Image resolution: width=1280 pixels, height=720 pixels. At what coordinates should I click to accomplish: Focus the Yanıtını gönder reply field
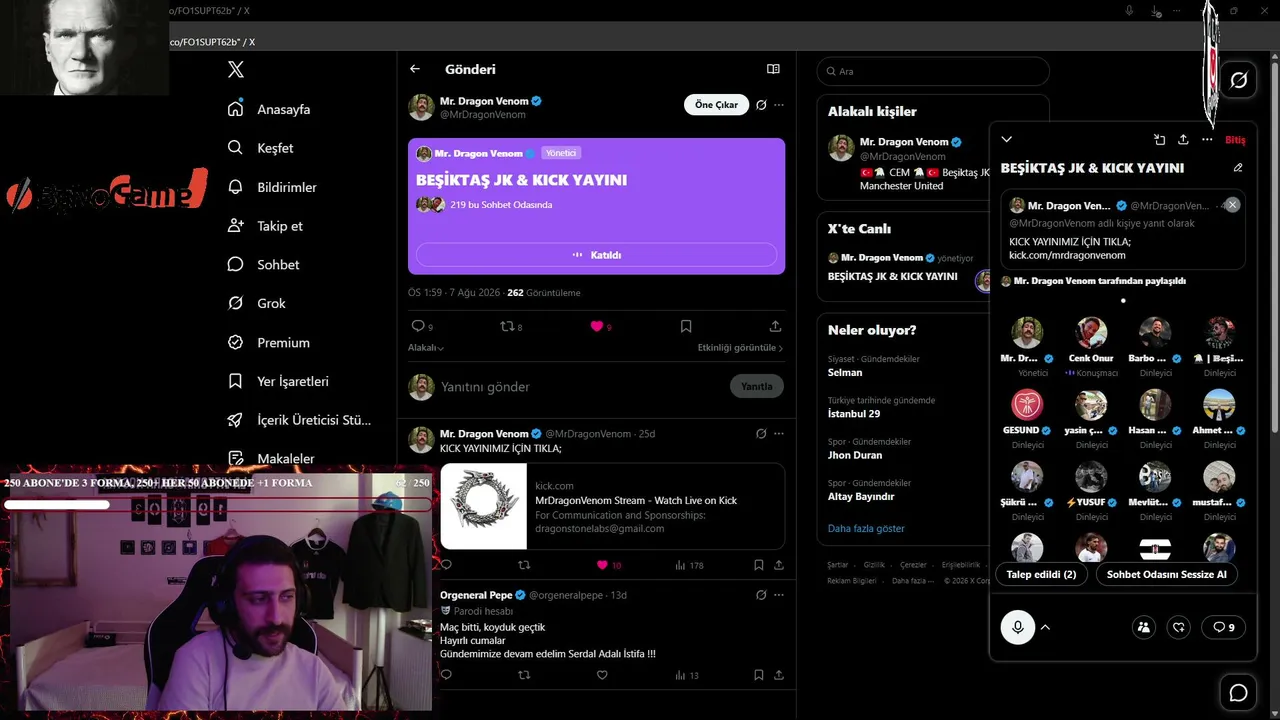point(580,387)
